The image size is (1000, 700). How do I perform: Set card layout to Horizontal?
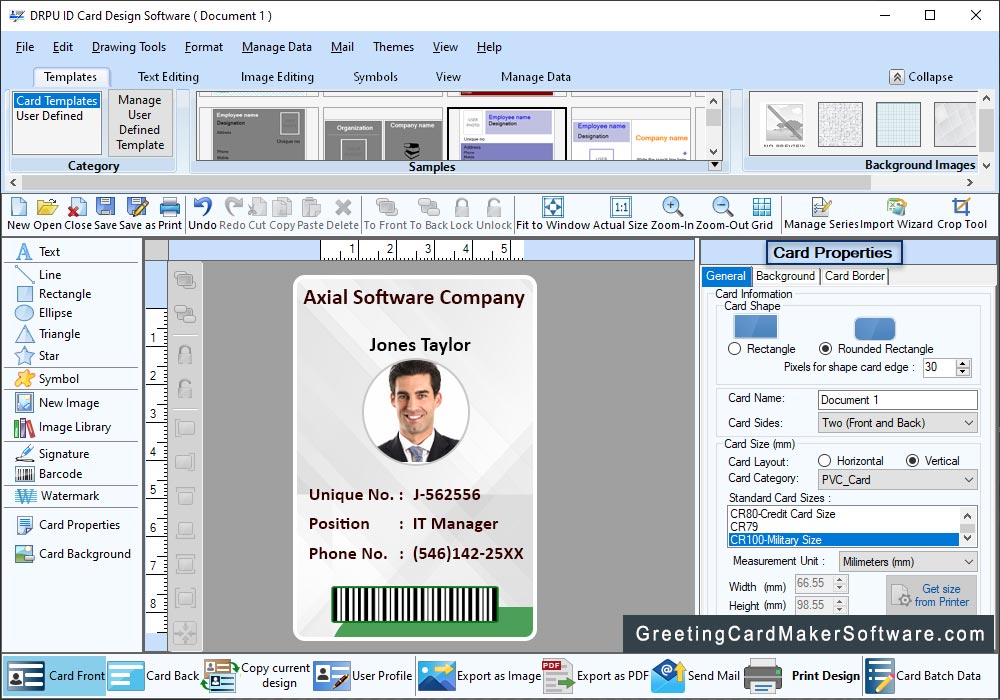[825, 461]
